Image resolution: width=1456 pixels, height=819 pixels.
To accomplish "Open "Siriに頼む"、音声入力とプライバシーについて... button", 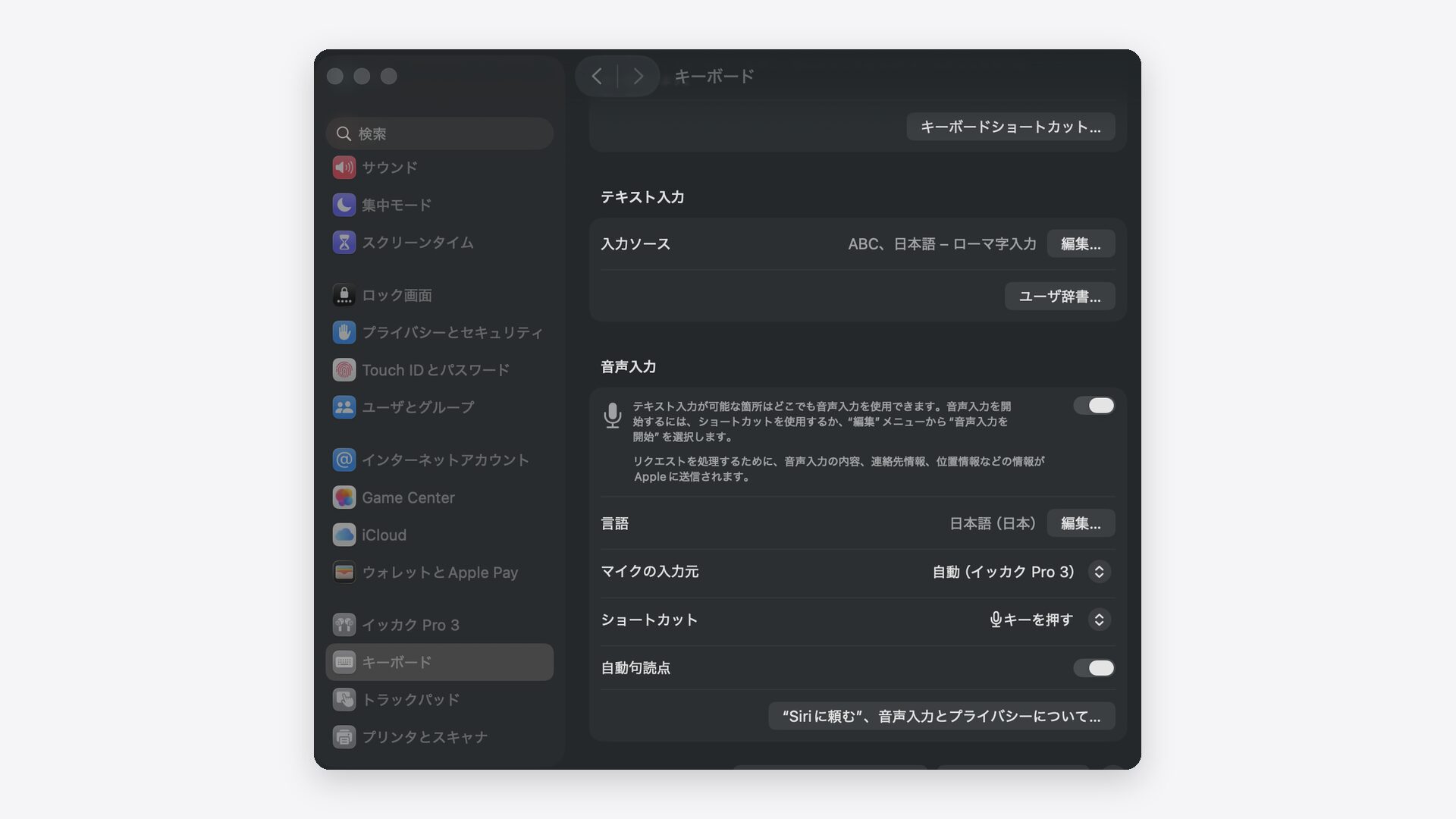I will 941,716.
